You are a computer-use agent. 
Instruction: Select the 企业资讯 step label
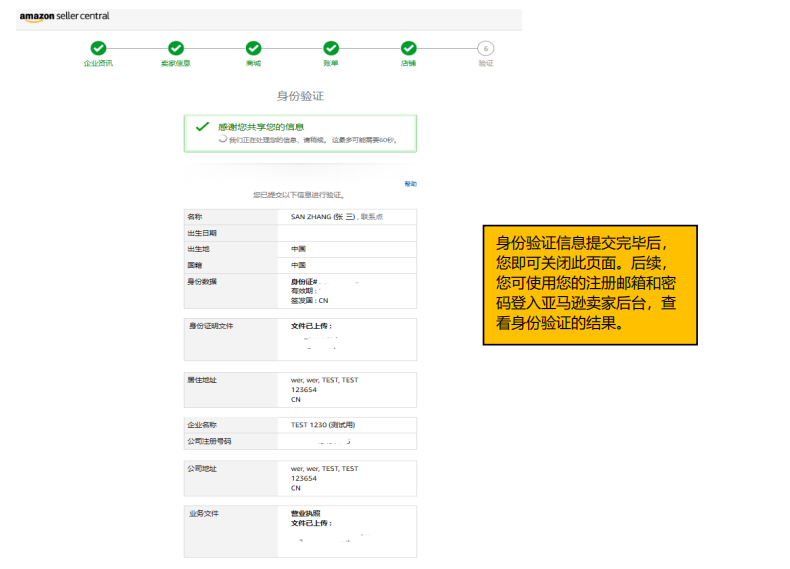(98, 64)
